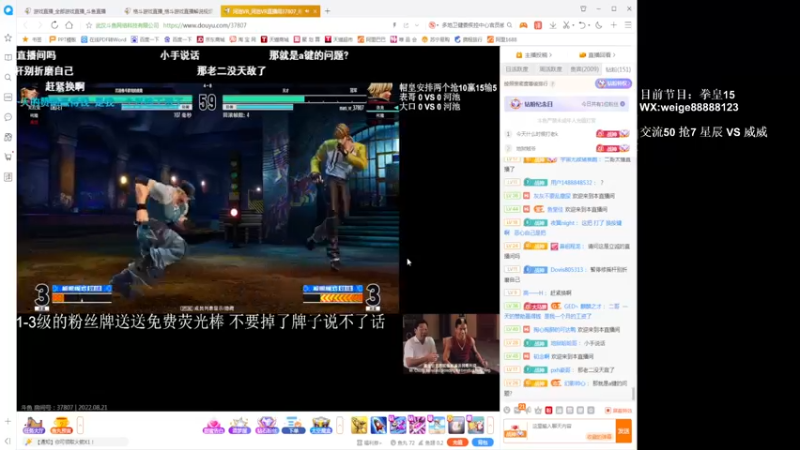The height and width of the screenshot is (450, 800).
Task: Collapse the browser sidebar arrow
Action: [x=8, y=441]
